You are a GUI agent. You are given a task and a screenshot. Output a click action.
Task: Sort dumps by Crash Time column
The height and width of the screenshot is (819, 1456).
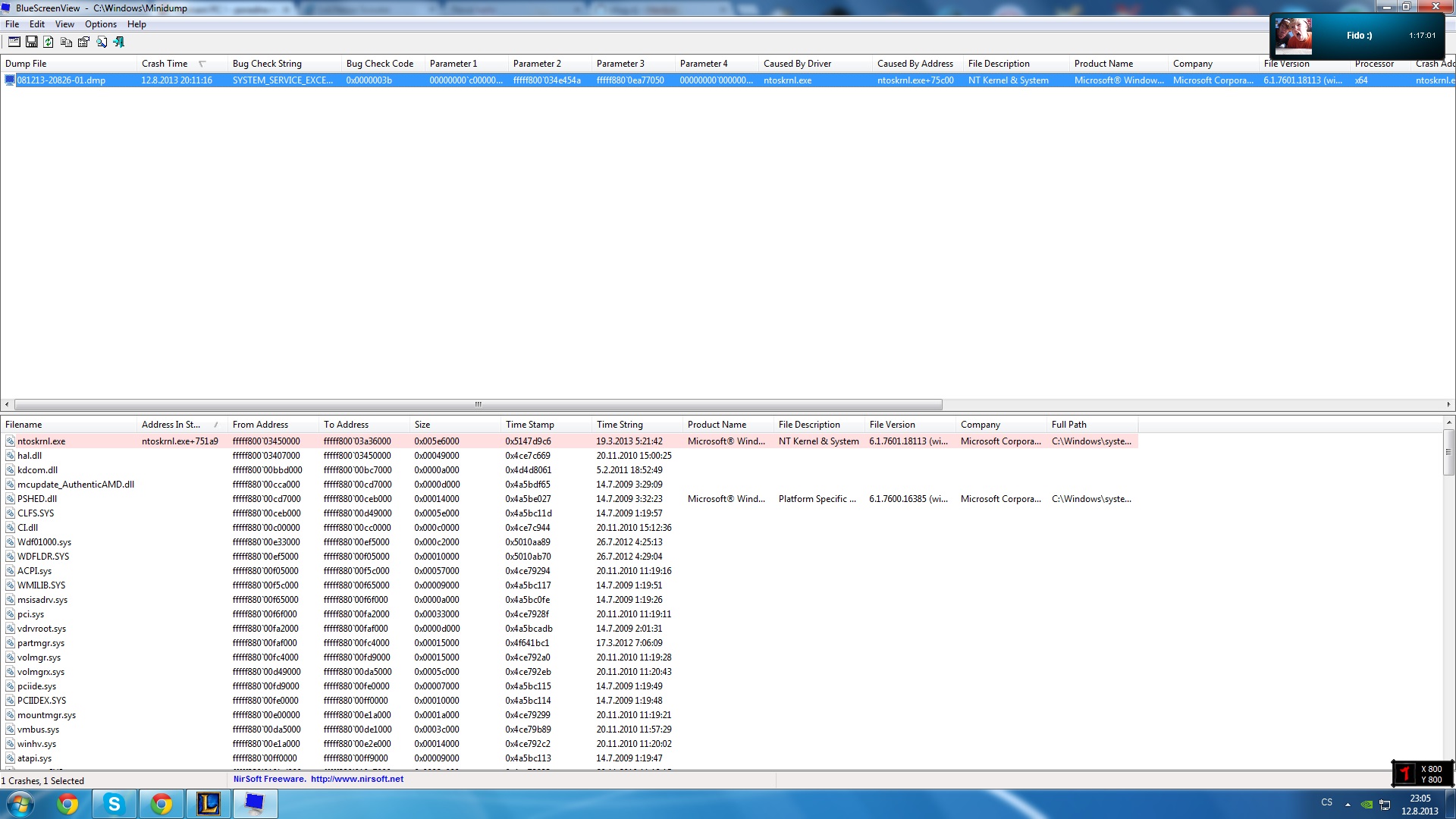[165, 64]
